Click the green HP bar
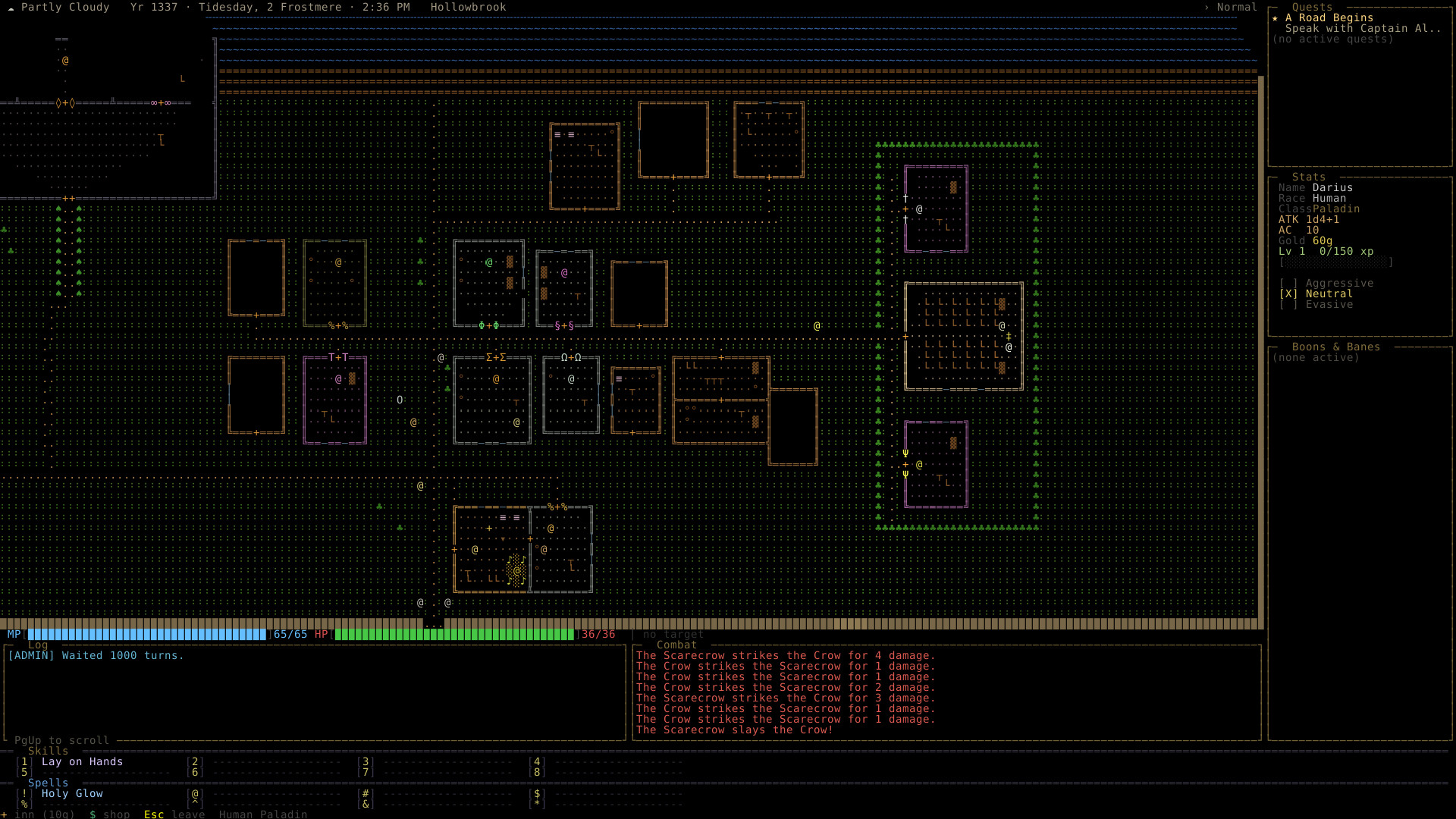The height and width of the screenshot is (819, 1456). coord(454,635)
